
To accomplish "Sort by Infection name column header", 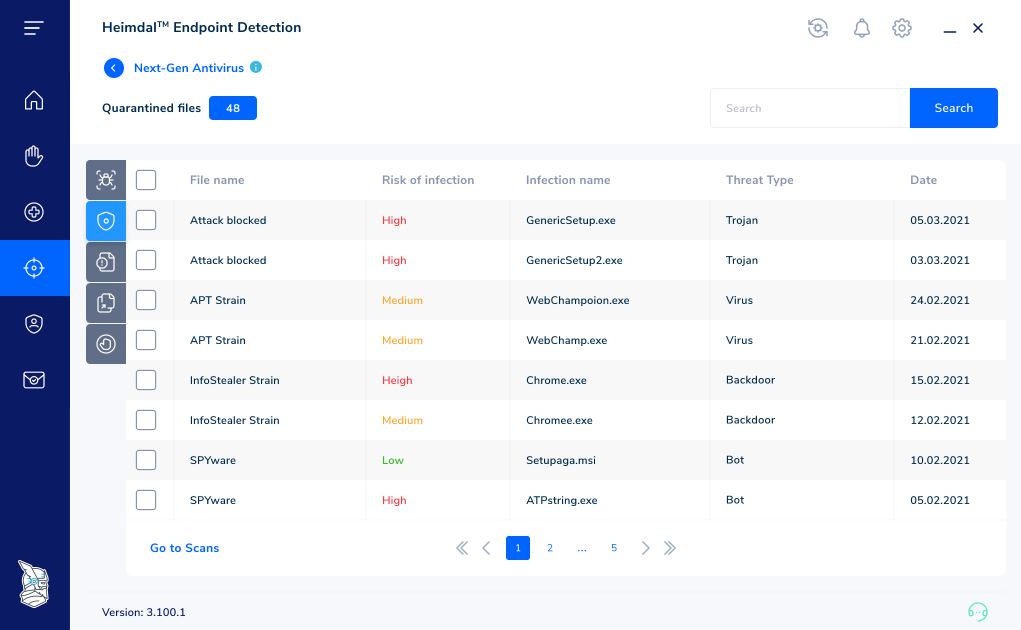I will [x=568, y=180].
